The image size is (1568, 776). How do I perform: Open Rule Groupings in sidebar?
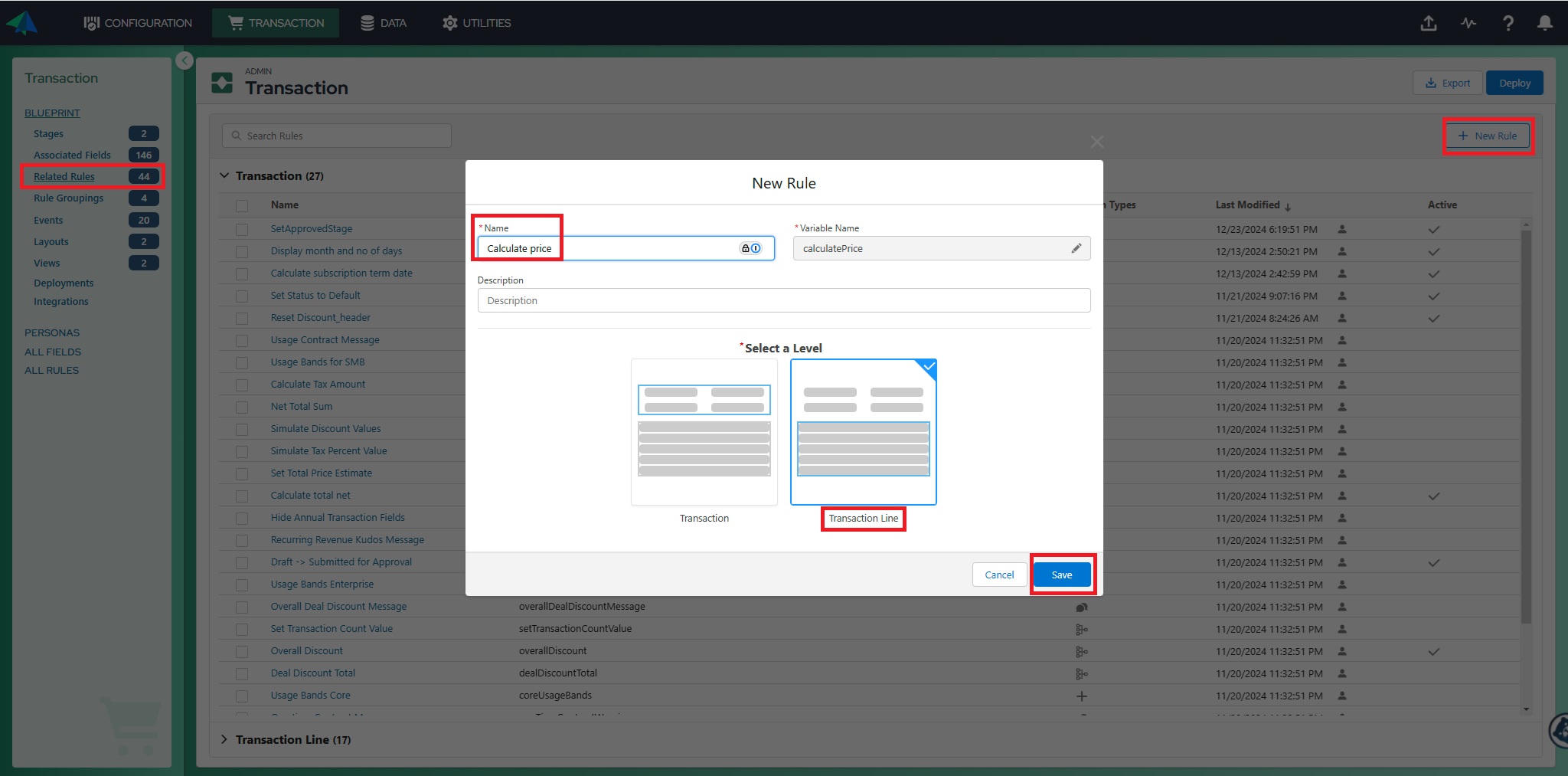tap(68, 198)
